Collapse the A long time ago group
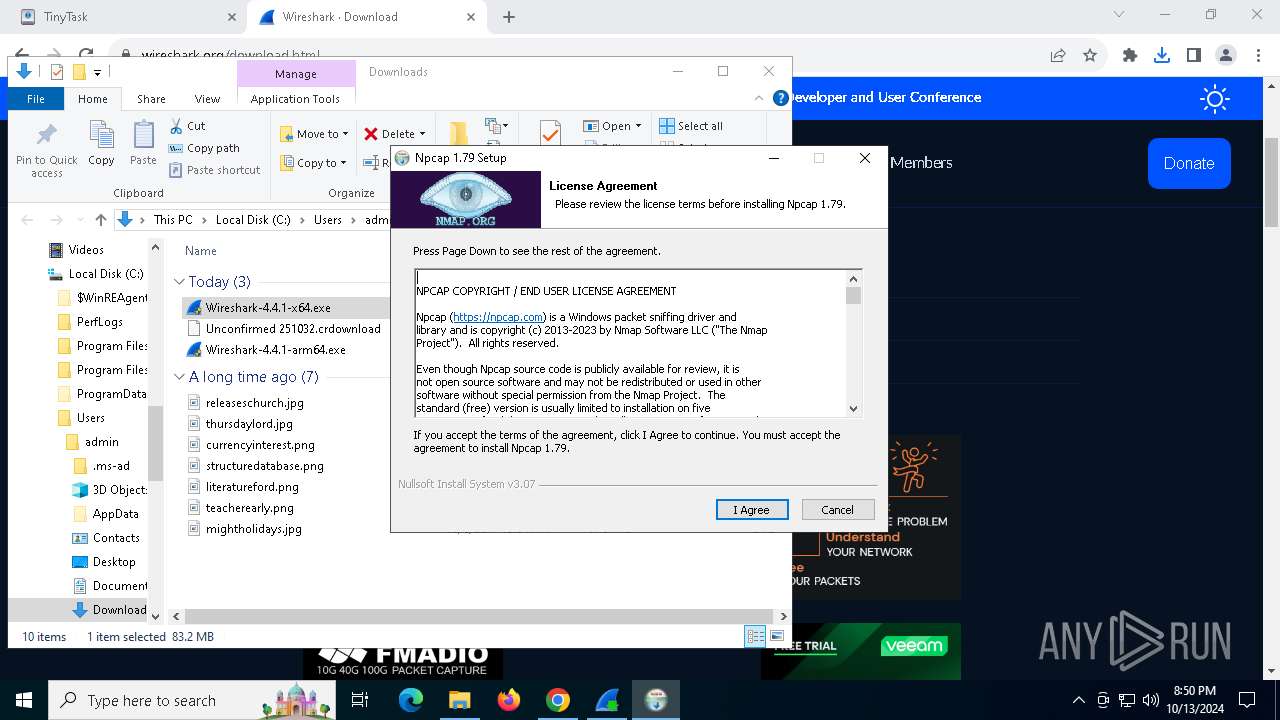The width and height of the screenshot is (1280, 720). (180, 377)
